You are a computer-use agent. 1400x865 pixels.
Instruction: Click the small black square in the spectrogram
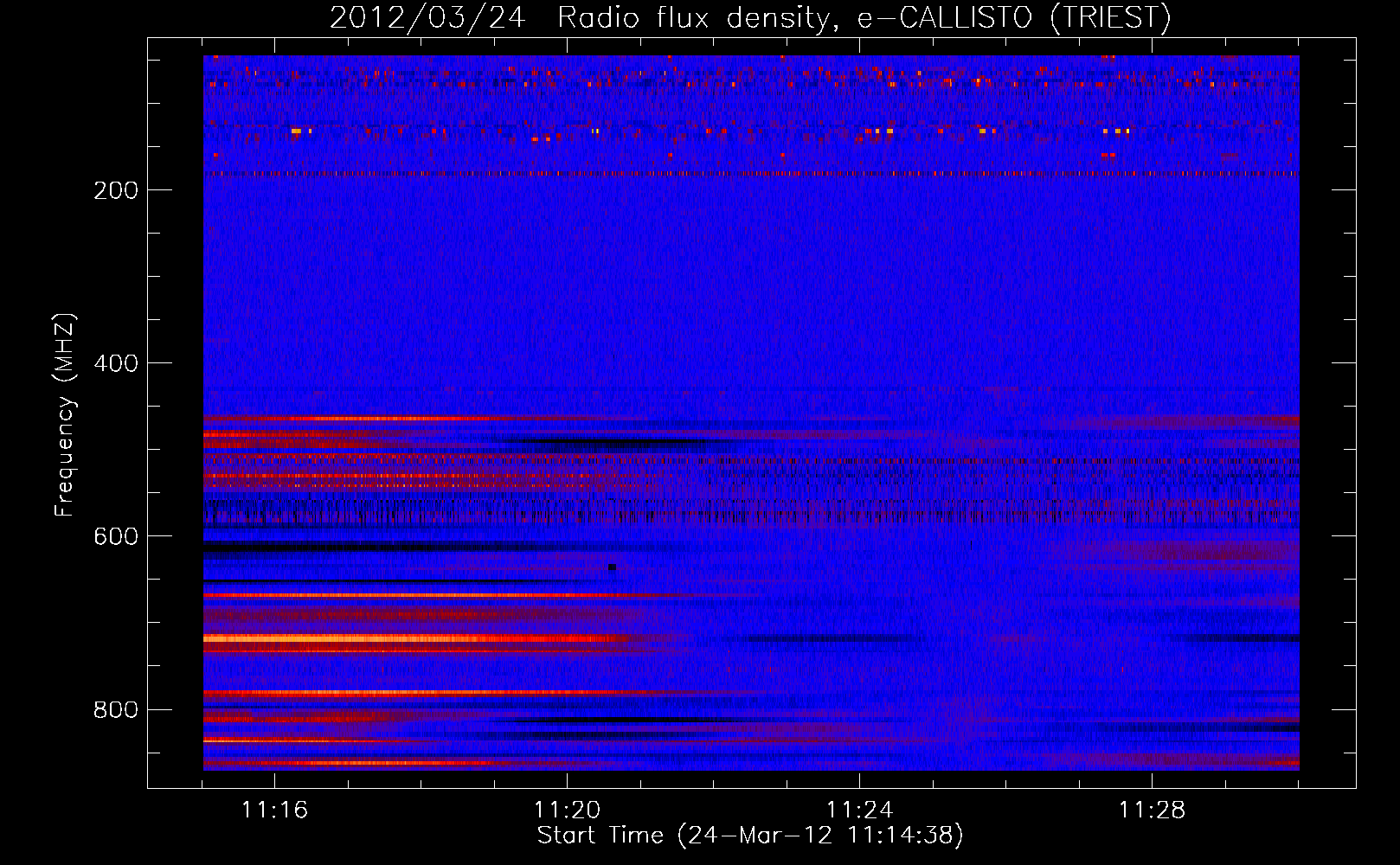click(x=612, y=567)
